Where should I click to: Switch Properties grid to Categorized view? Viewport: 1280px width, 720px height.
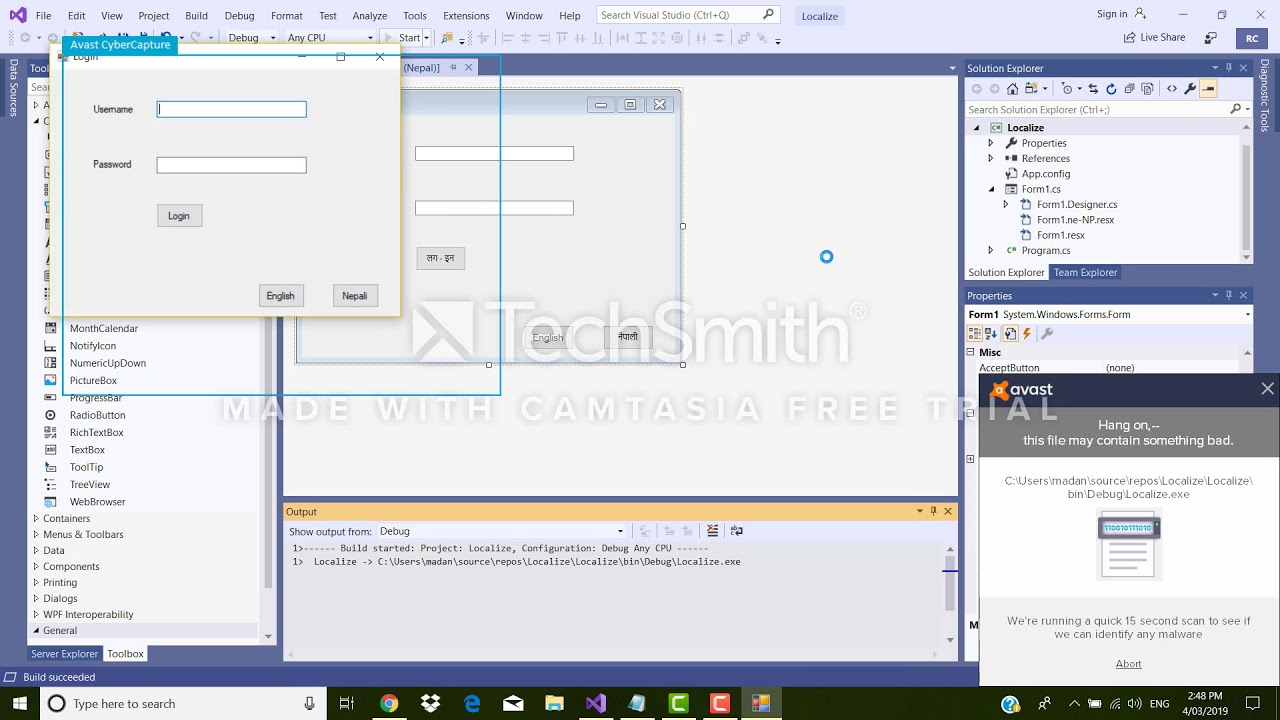click(x=975, y=334)
